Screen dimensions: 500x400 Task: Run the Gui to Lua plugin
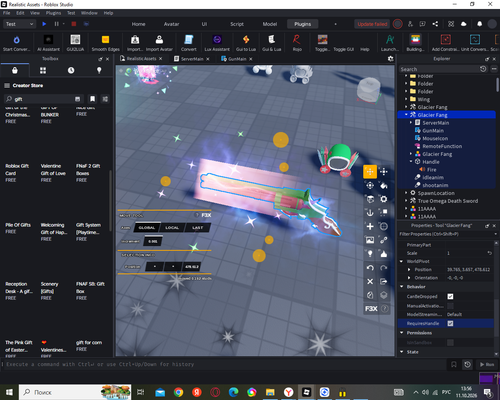pos(246,43)
